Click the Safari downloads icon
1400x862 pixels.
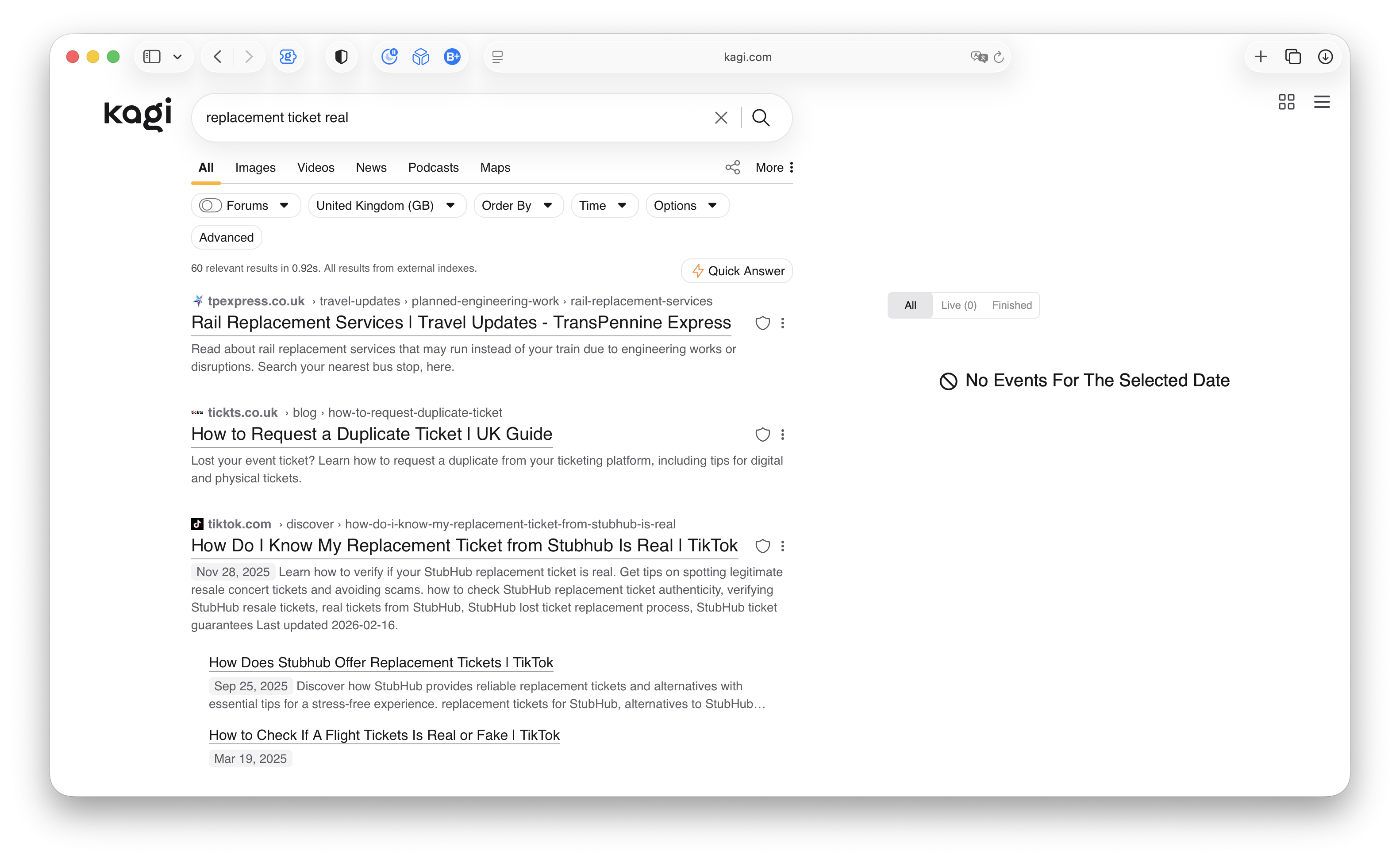(1325, 57)
